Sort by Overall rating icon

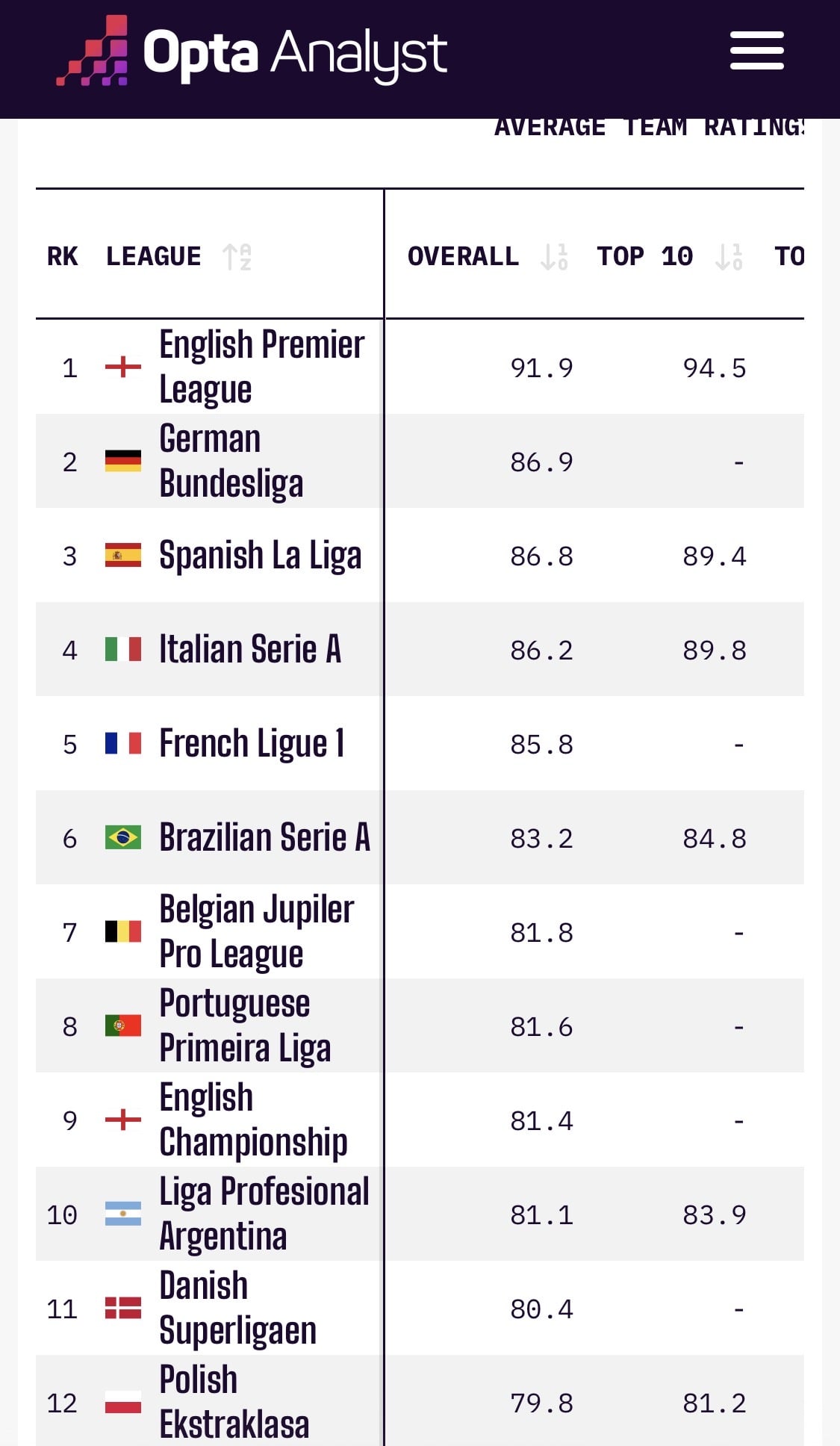[x=555, y=256]
